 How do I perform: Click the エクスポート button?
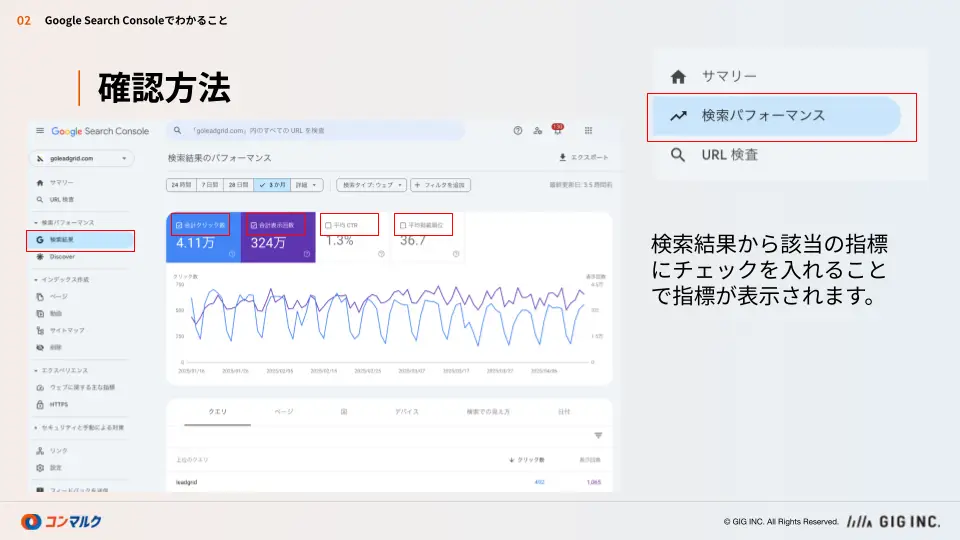pyautogui.click(x=583, y=157)
